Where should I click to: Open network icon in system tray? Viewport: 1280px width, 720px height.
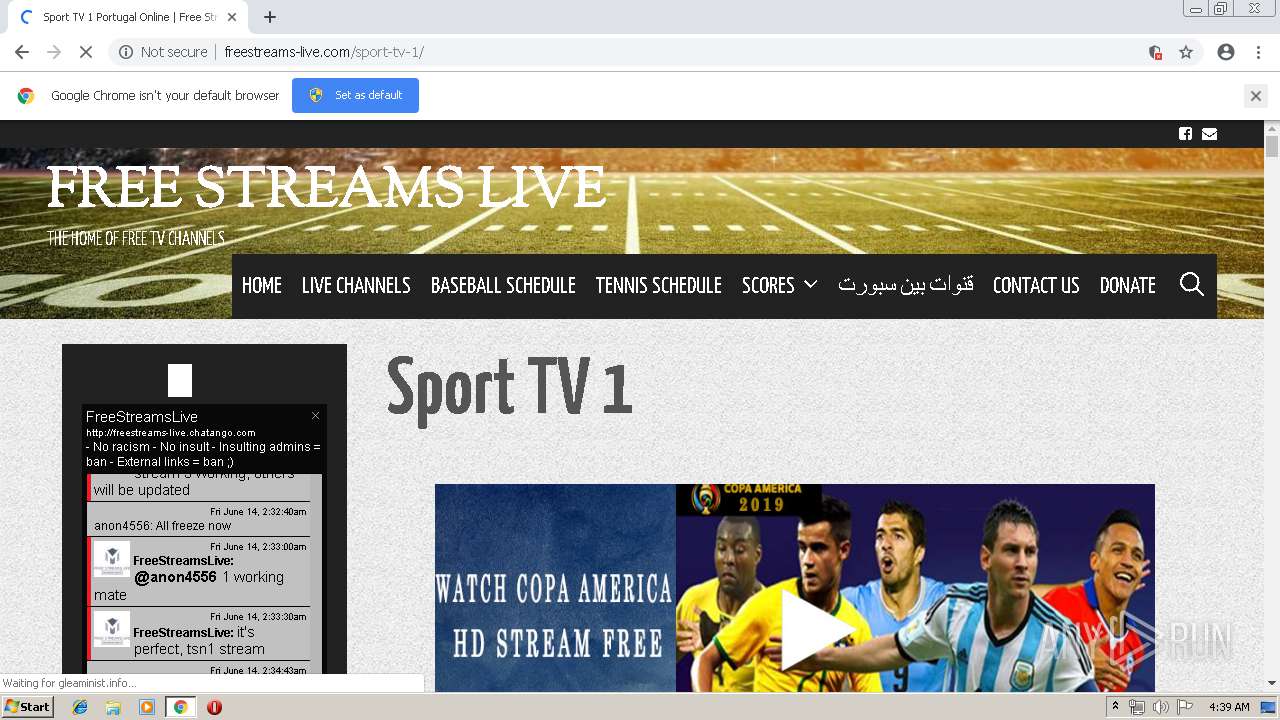pyautogui.click(x=1137, y=707)
